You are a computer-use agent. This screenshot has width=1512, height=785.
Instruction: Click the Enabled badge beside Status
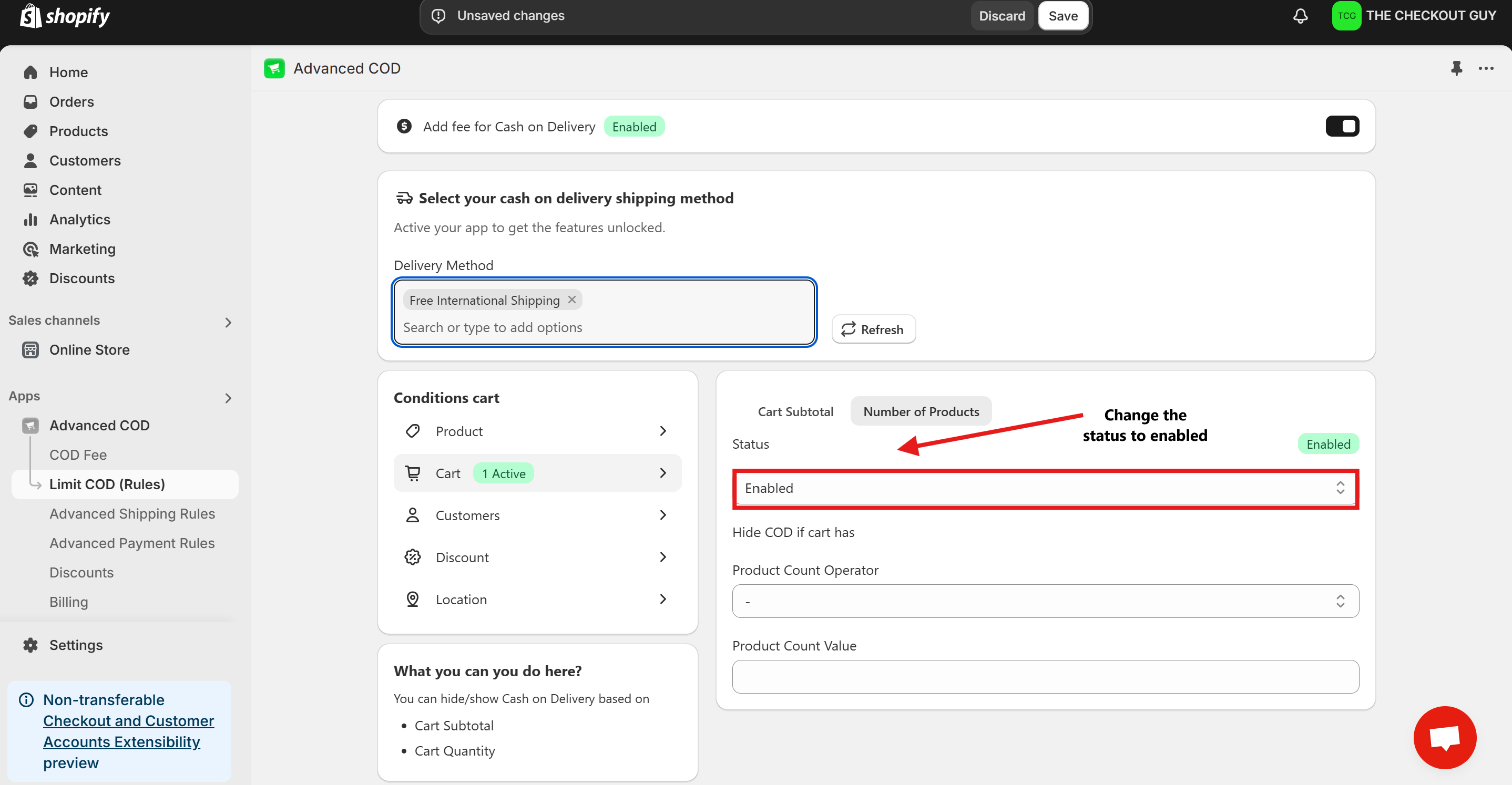(1327, 444)
